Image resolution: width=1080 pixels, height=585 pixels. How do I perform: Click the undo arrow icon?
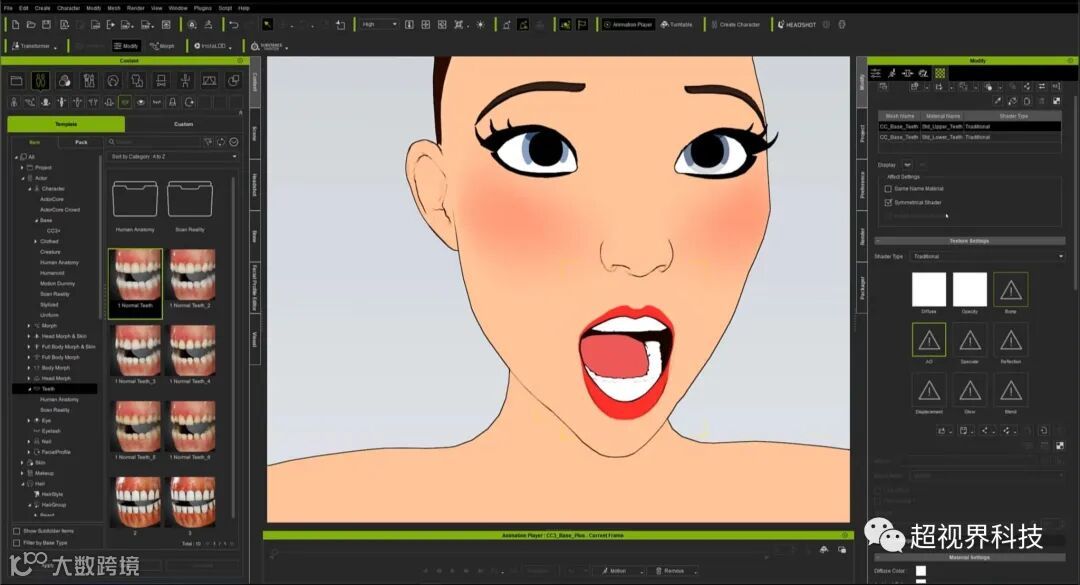(x=233, y=24)
